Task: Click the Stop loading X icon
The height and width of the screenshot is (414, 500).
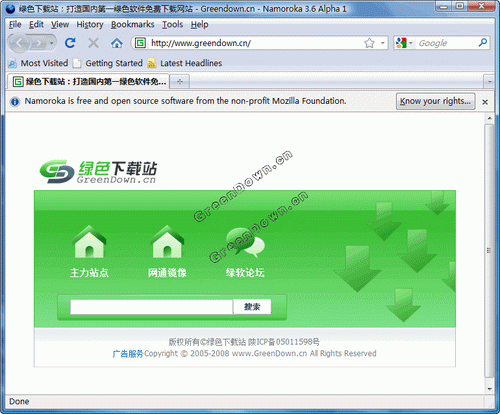Action: pyautogui.click(x=93, y=43)
